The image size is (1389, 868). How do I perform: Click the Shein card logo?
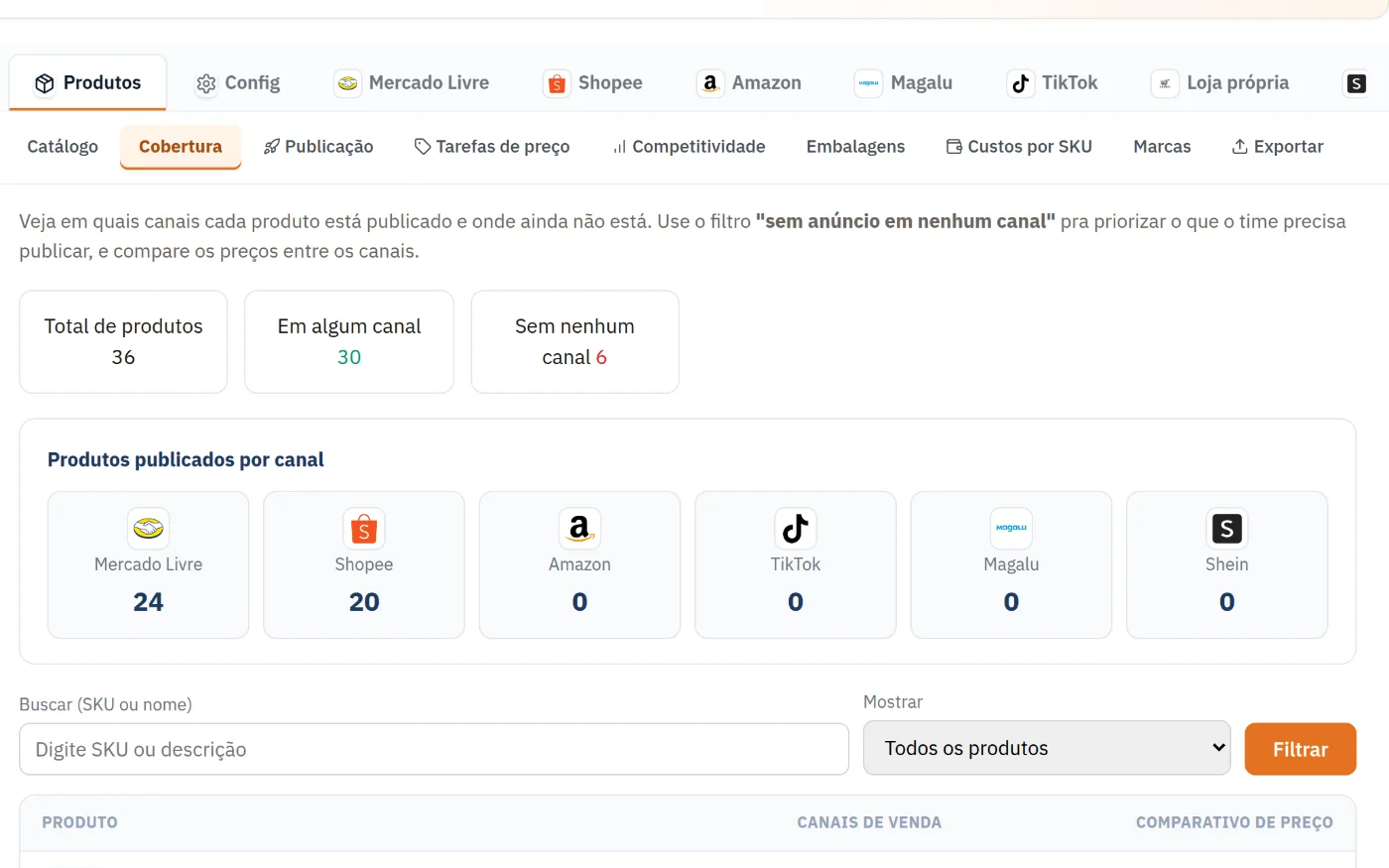1227,529
